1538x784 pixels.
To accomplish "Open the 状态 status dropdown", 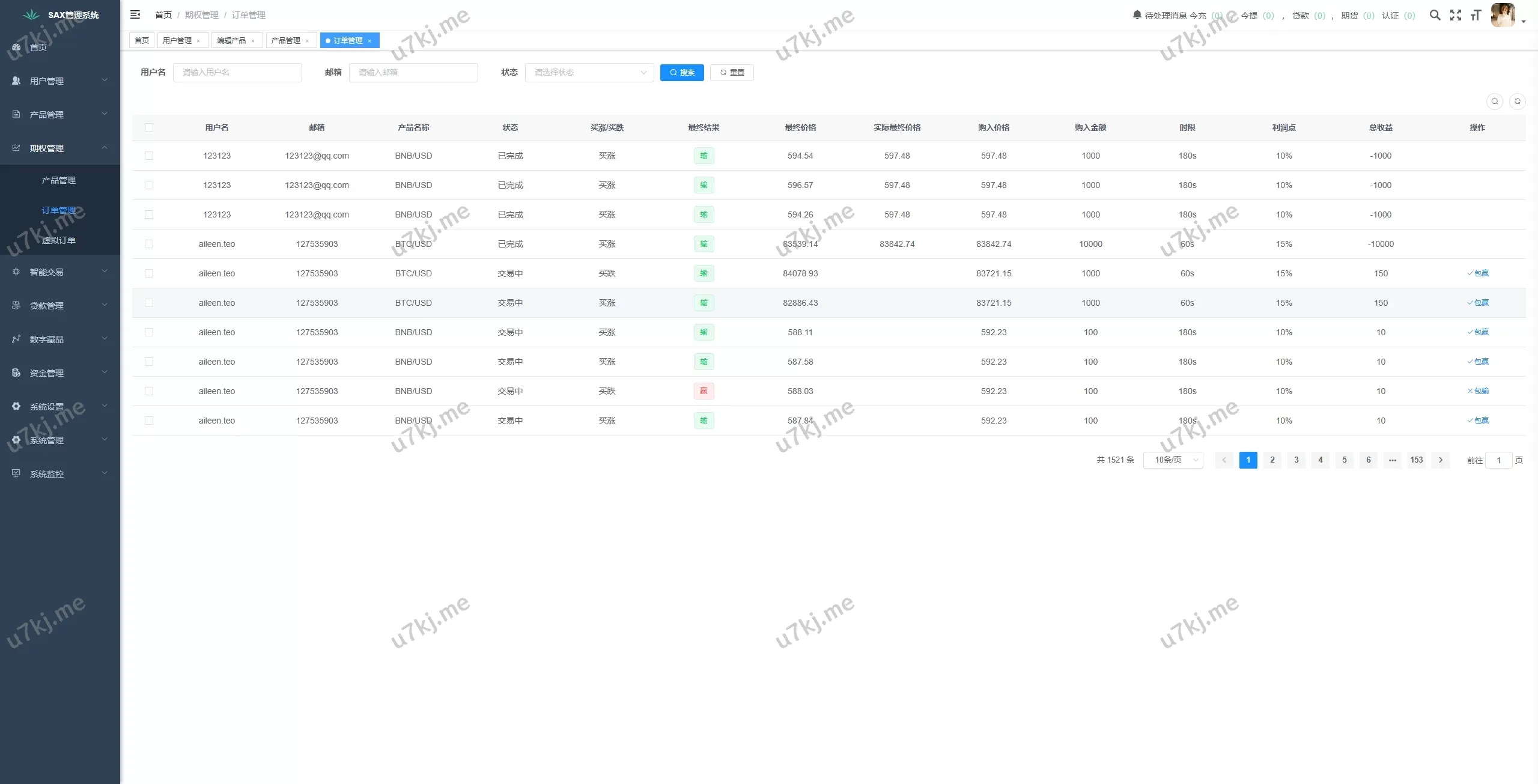I will click(x=589, y=73).
